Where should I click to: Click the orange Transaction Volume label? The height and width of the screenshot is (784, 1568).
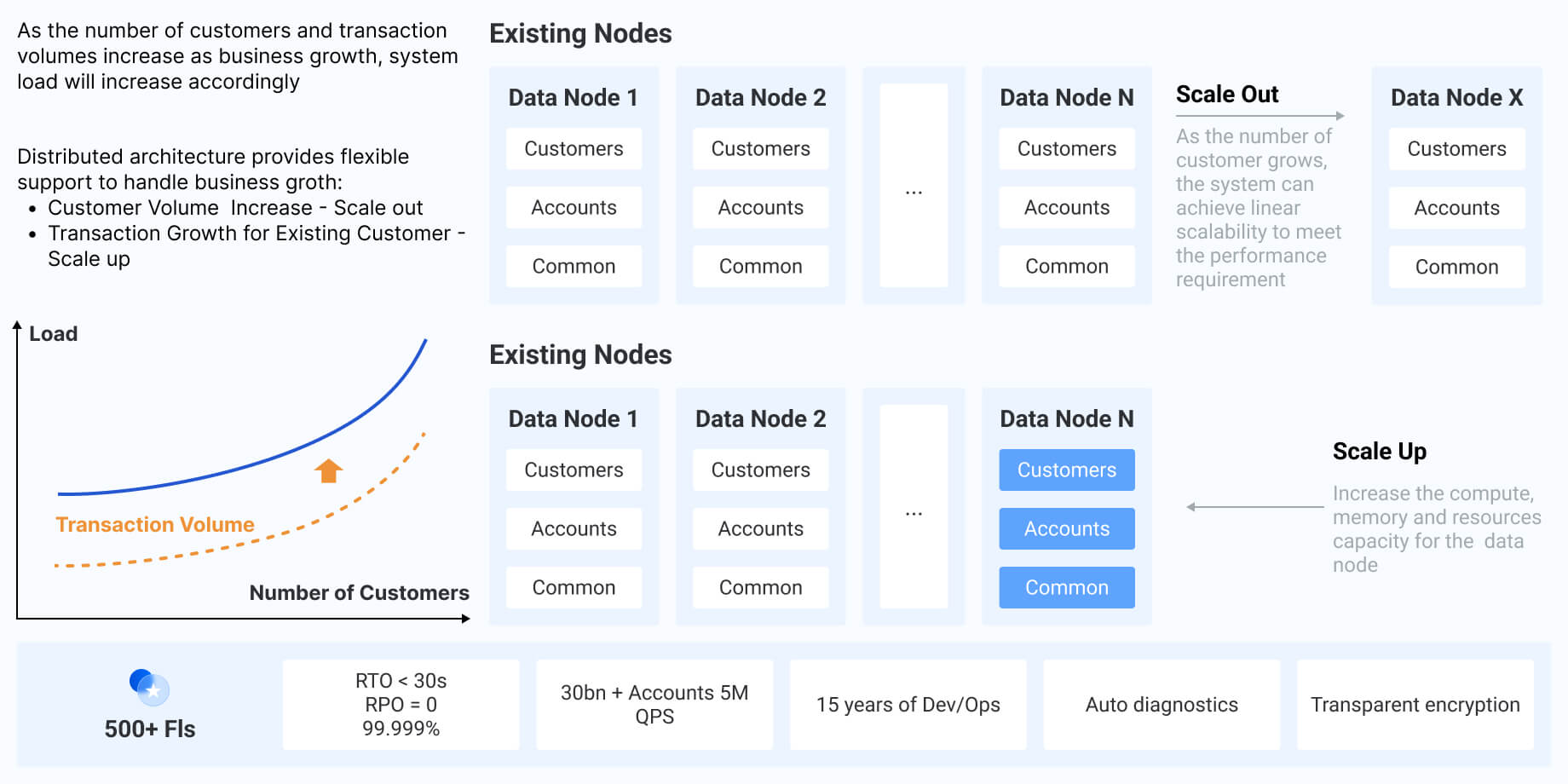pyautogui.click(x=155, y=524)
